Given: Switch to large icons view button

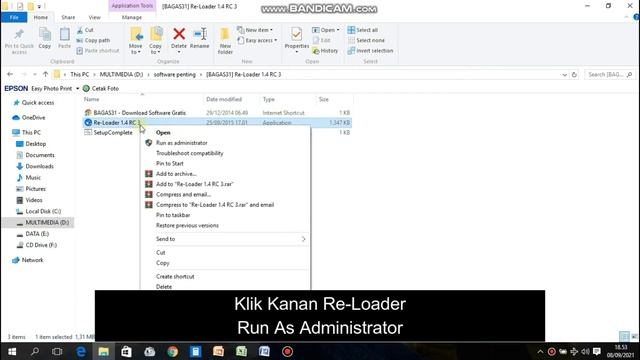Looking at the screenshot, I should click(x=634, y=336).
